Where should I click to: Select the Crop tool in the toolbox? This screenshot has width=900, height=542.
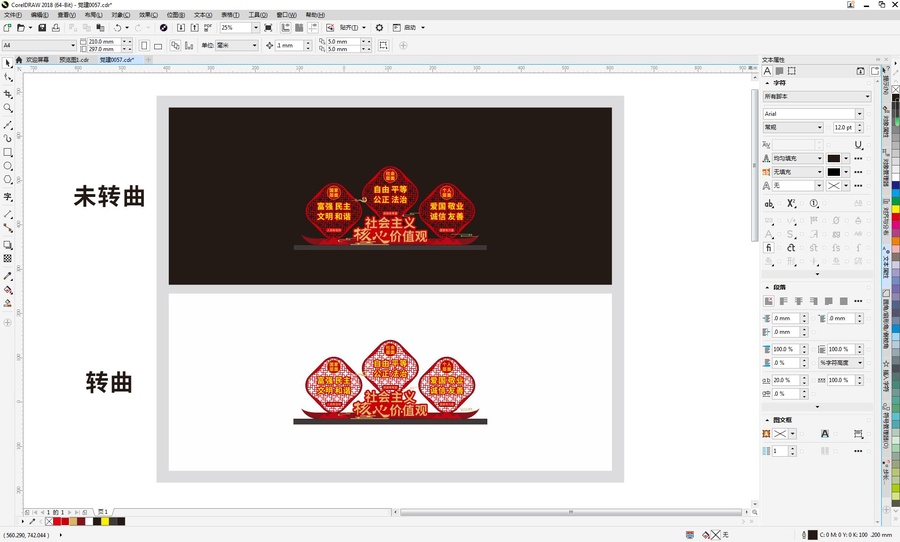pyautogui.click(x=7, y=93)
